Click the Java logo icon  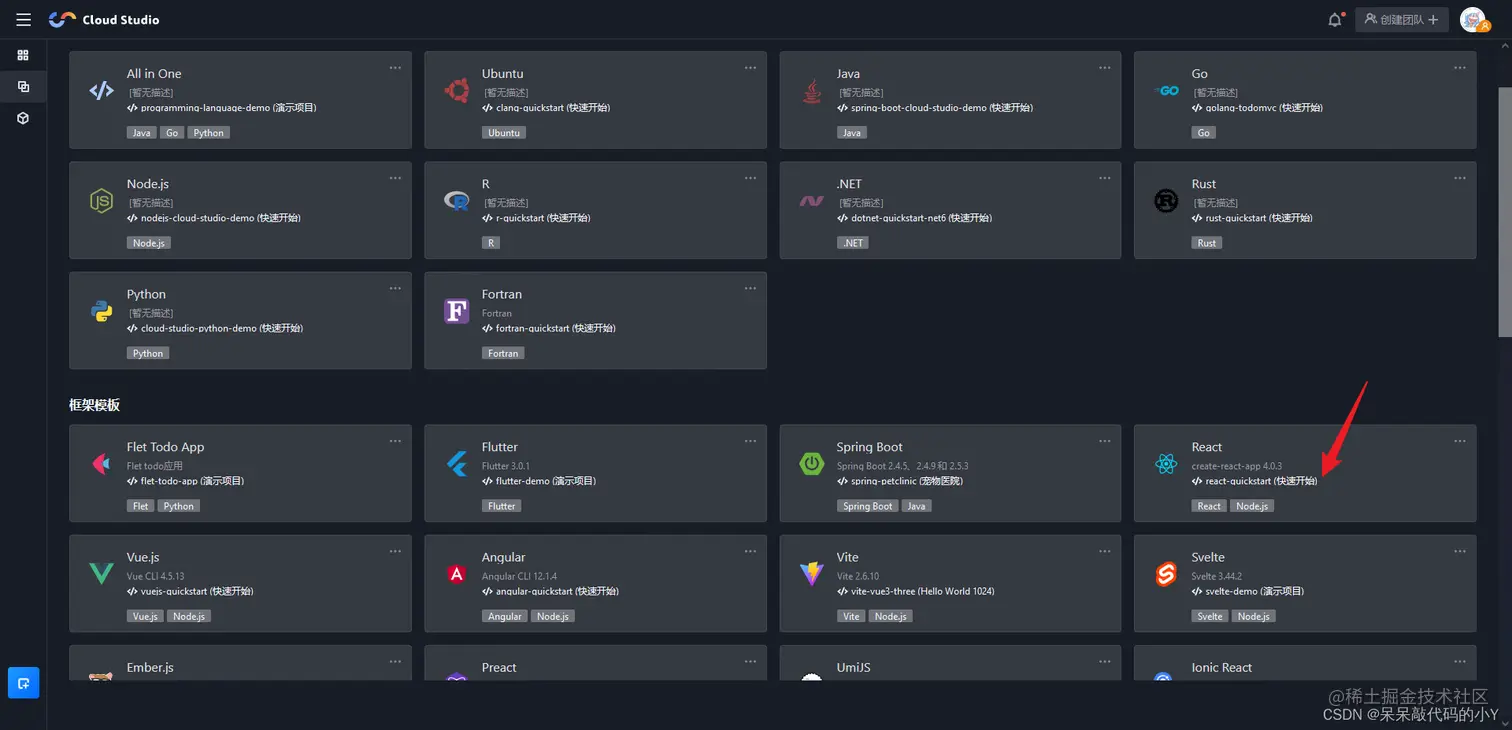click(x=812, y=91)
